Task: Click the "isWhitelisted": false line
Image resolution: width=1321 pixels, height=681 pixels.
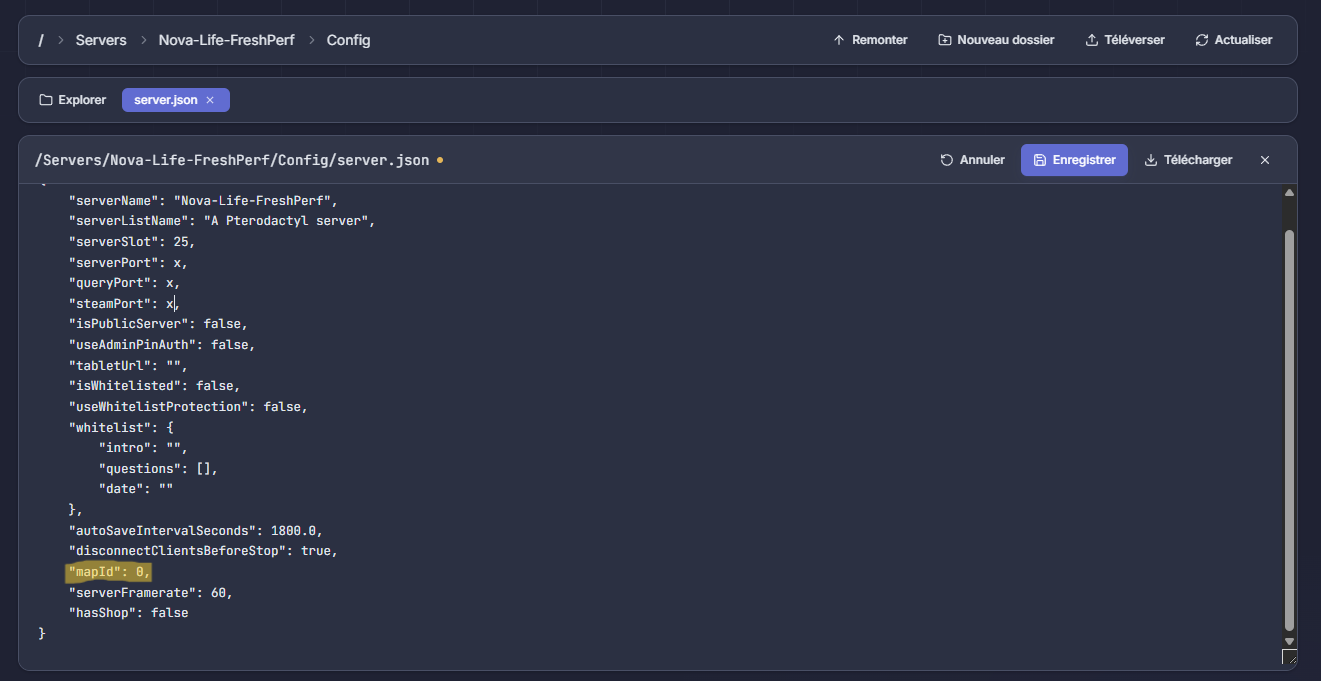Action: point(154,386)
